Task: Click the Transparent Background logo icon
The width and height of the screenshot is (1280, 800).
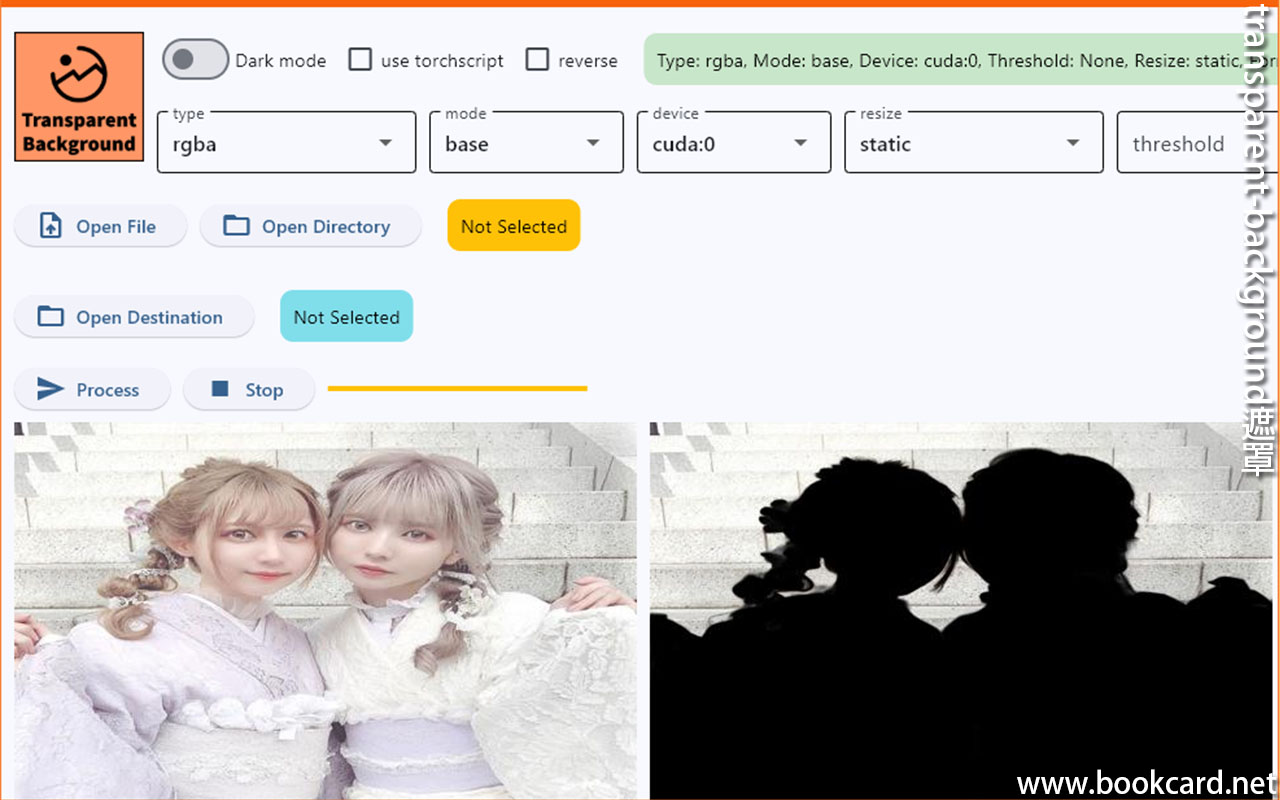Action: 79,97
